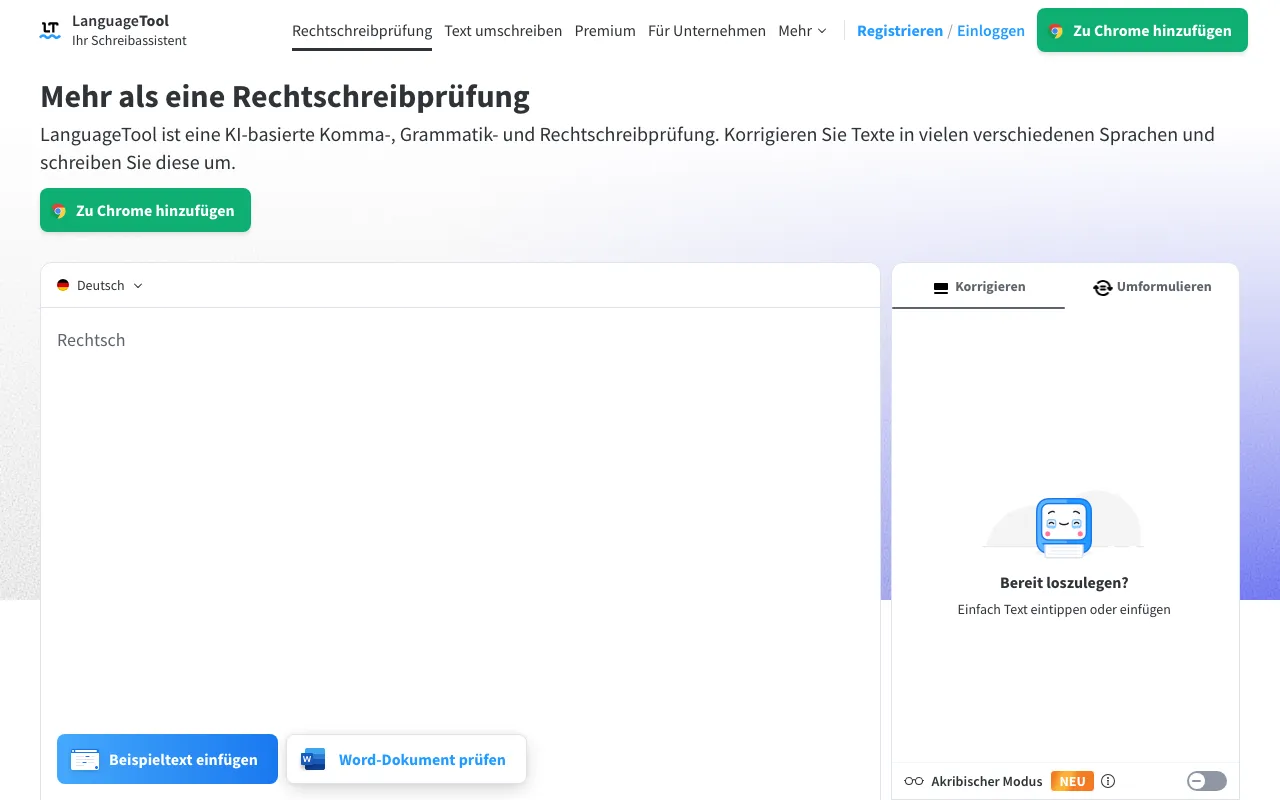Expand the Mehr menu
1280x800 pixels.
(802, 31)
